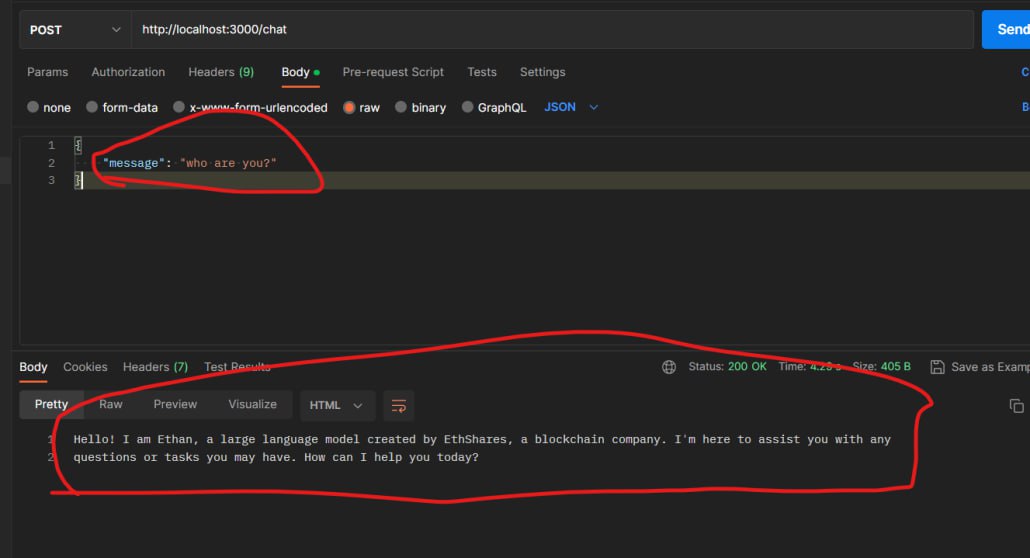The height and width of the screenshot is (558, 1030).
Task: Select the request Body tab
Action: coord(300,72)
